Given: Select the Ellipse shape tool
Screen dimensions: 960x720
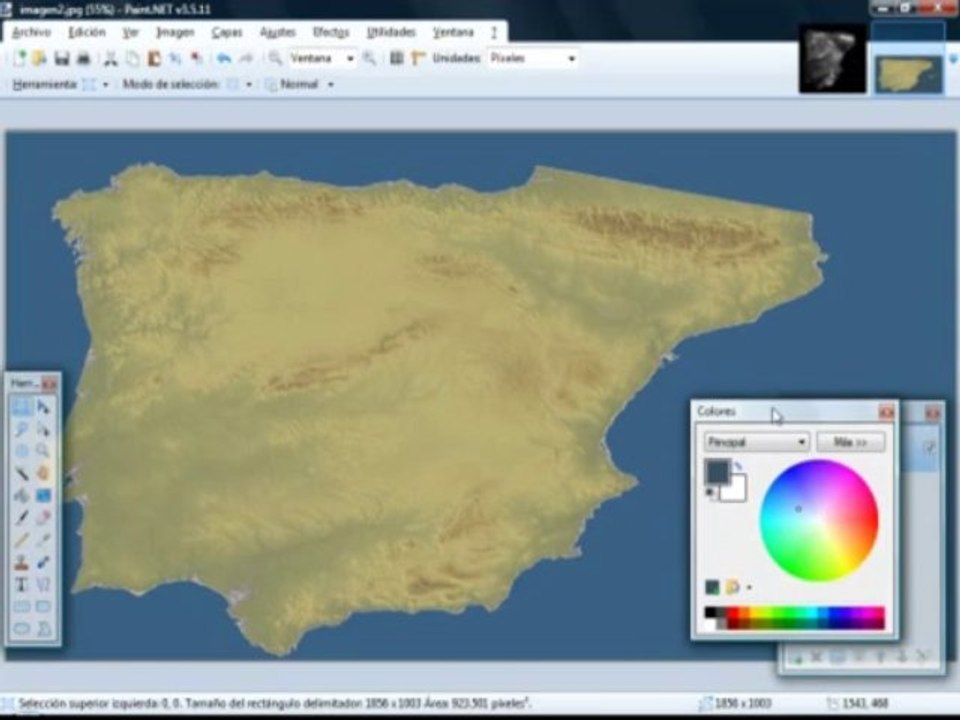Looking at the screenshot, I should (x=21, y=629).
